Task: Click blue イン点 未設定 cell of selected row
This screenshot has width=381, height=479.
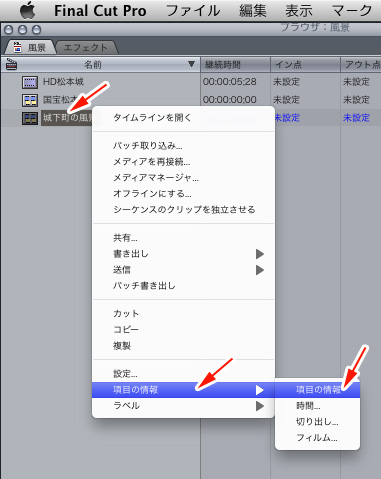Action: coord(286,118)
